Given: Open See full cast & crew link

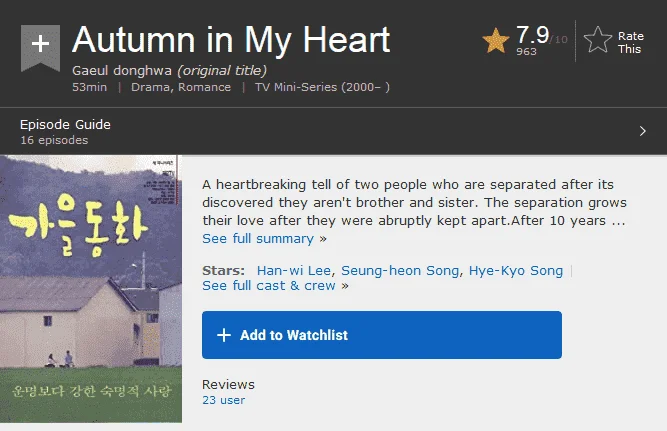Looking at the screenshot, I should pyautogui.click(x=275, y=285).
